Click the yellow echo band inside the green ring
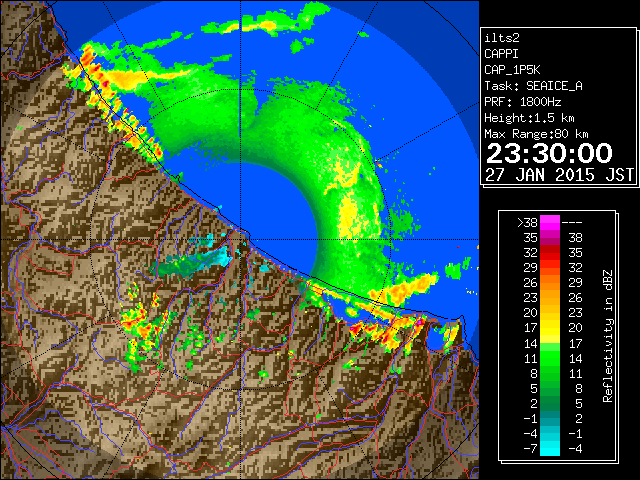 pyautogui.click(x=349, y=204)
